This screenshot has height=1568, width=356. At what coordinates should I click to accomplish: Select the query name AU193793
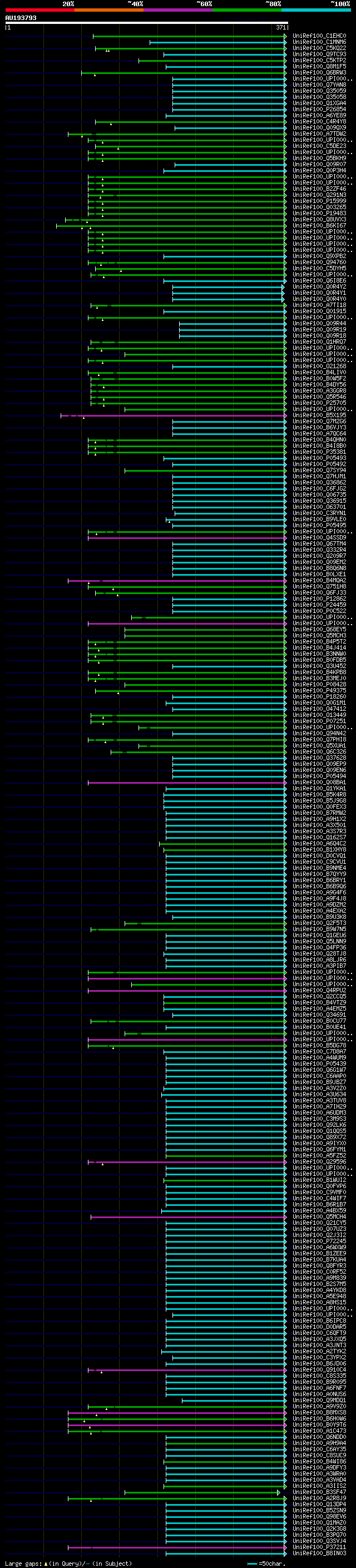tap(21, 18)
